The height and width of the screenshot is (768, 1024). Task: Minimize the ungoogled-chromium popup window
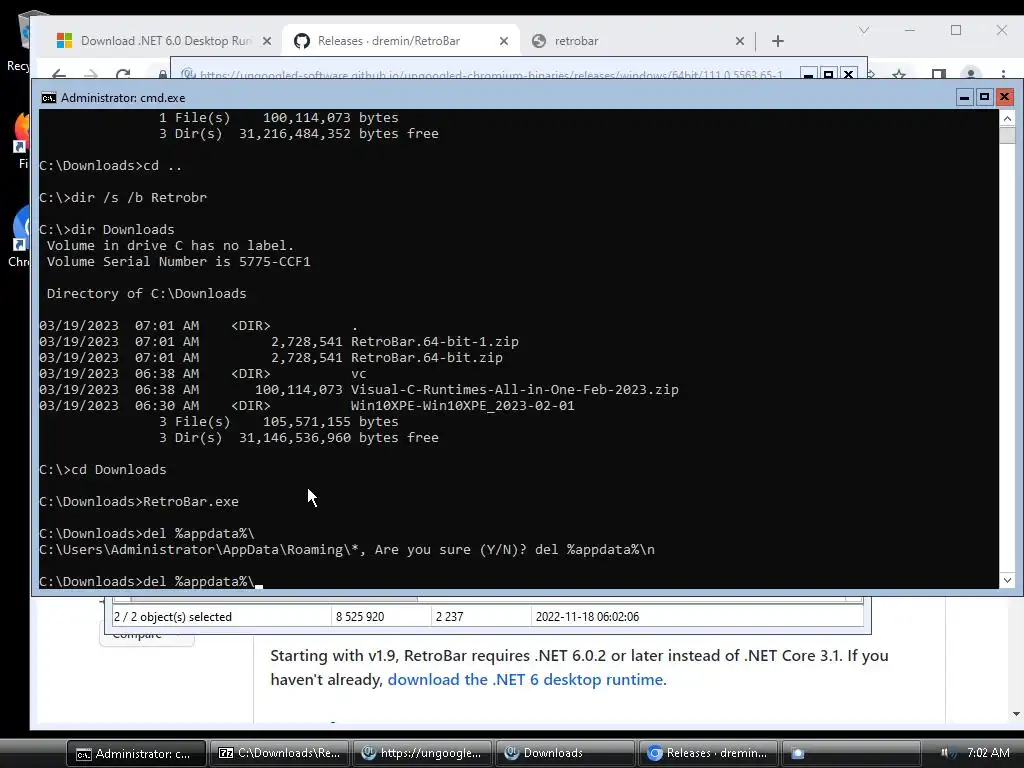[x=808, y=74]
